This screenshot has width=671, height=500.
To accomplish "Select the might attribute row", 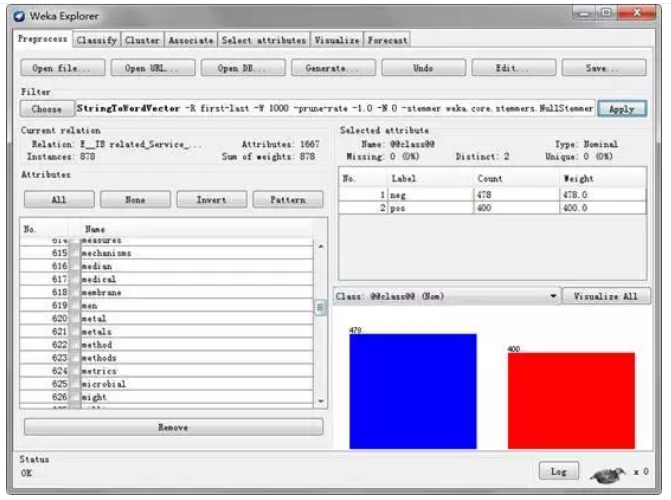I will tap(166, 397).
